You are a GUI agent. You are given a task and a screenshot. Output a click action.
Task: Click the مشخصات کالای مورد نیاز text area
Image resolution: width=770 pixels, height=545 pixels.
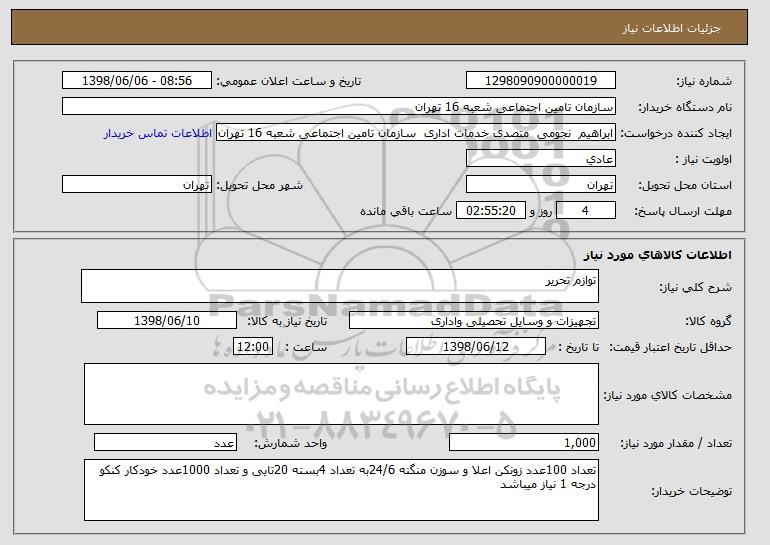341,394
